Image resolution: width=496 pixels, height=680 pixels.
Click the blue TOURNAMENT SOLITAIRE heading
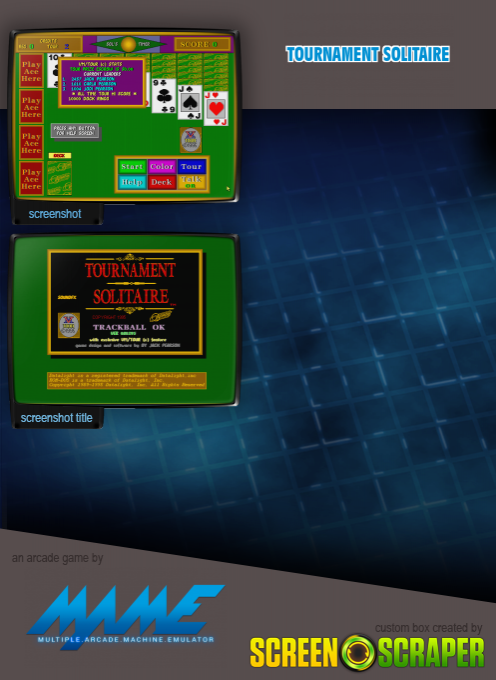click(x=368, y=54)
